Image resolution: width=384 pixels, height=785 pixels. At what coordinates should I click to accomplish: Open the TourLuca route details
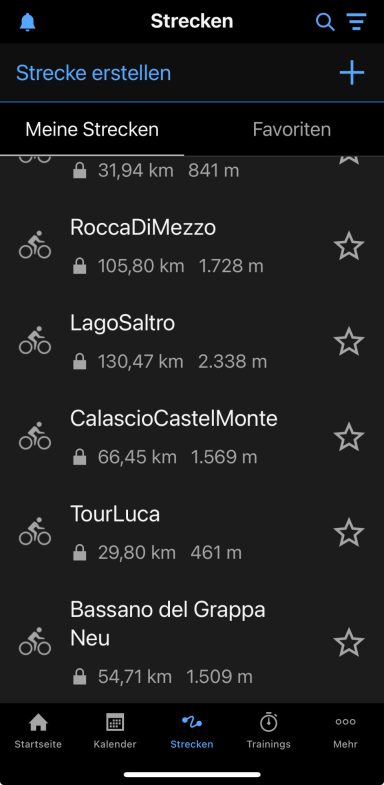point(192,533)
